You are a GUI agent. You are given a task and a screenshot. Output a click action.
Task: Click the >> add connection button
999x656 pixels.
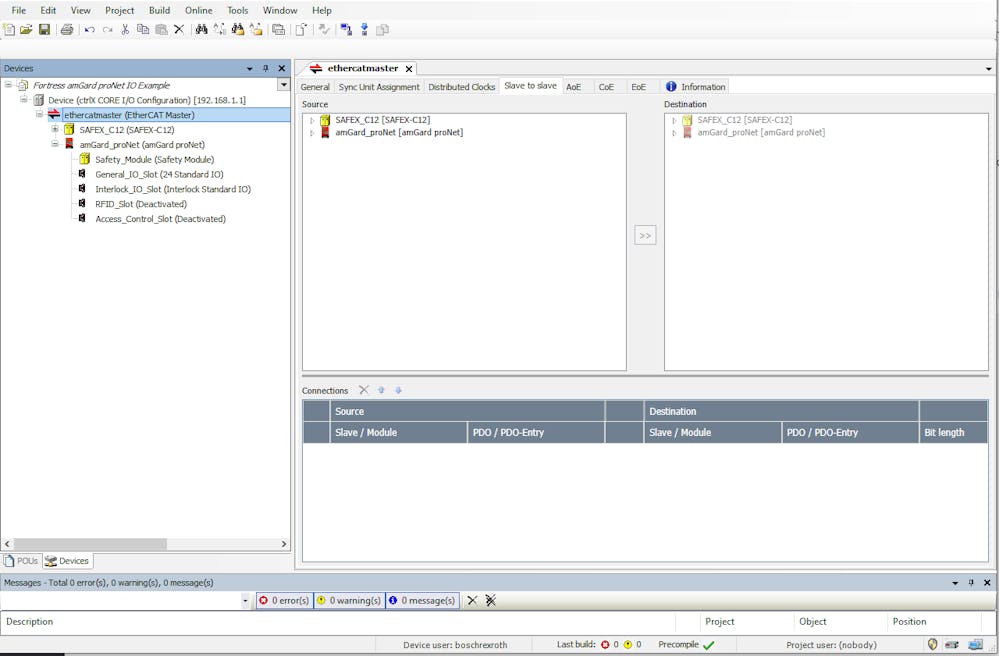[x=645, y=236]
